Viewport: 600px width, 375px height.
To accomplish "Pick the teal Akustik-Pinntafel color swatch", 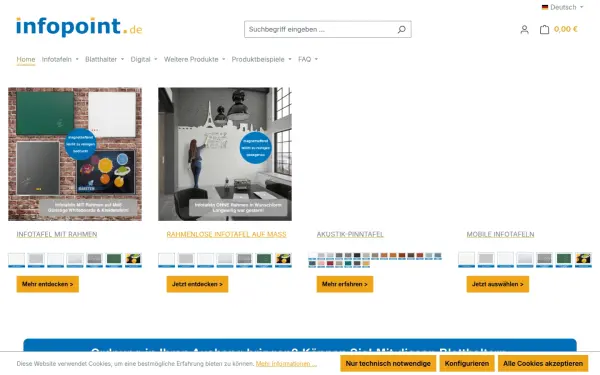I will pos(348,264).
